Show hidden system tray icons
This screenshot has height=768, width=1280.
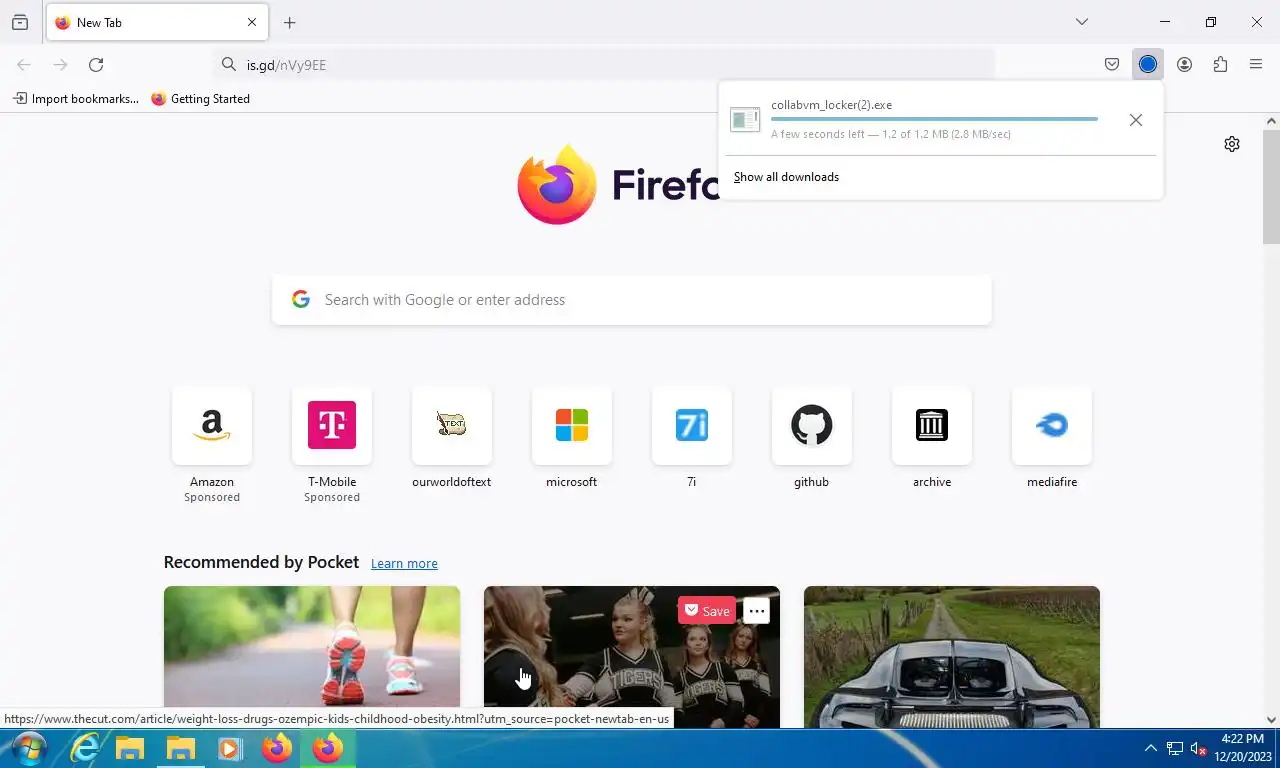pos(1150,748)
